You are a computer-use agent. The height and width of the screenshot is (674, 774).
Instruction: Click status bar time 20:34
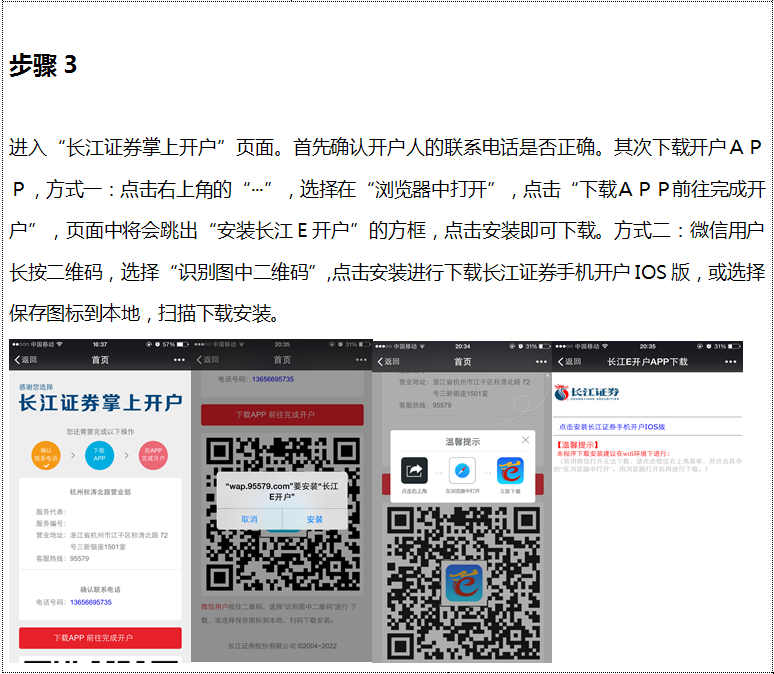[463, 346]
